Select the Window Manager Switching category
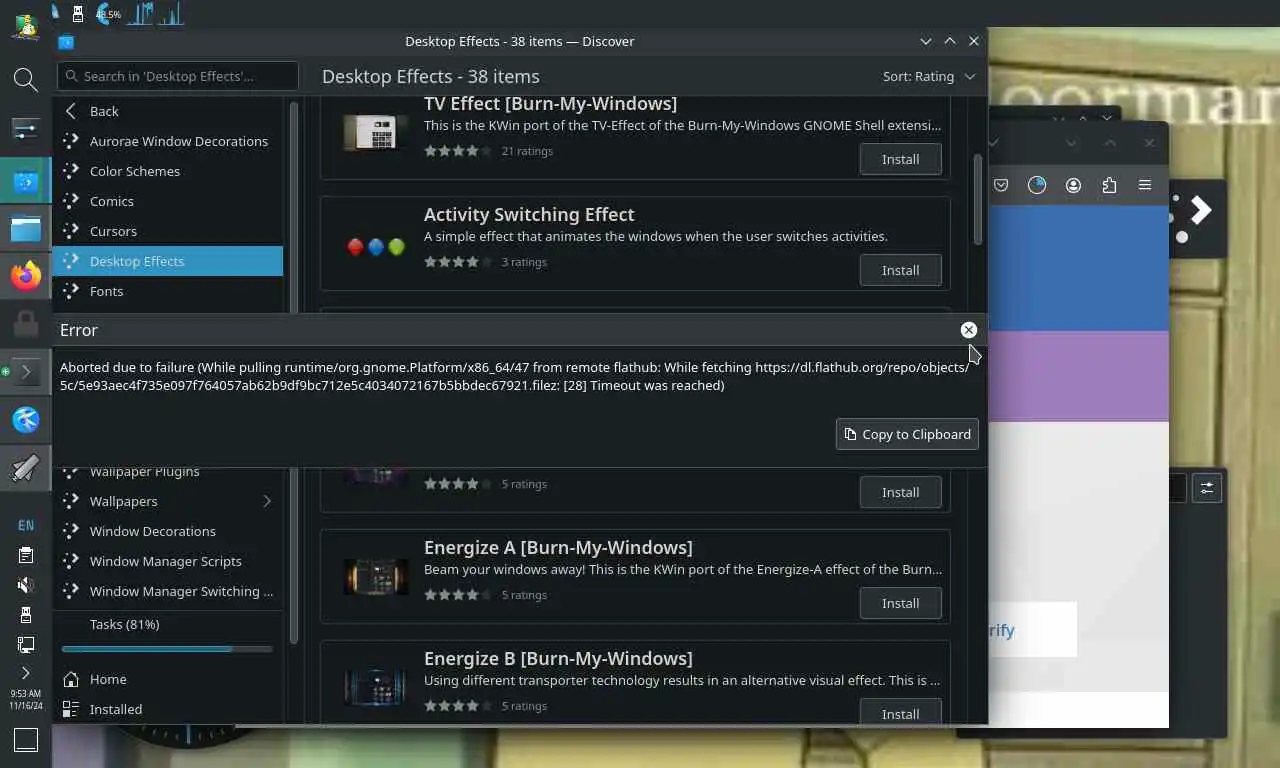This screenshot has height=768, width=1280. point(167,591)
